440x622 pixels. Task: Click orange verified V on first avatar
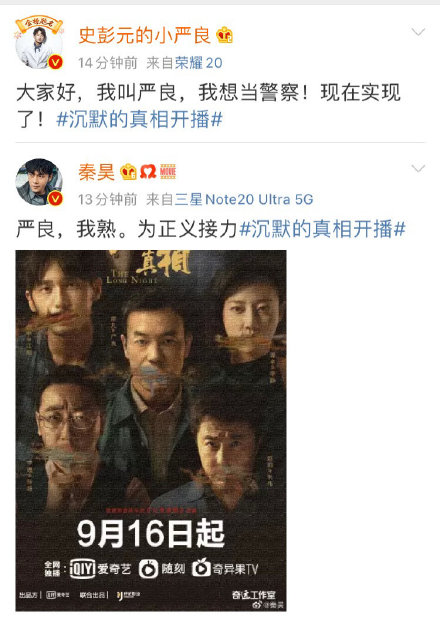(x=56, y=62)
